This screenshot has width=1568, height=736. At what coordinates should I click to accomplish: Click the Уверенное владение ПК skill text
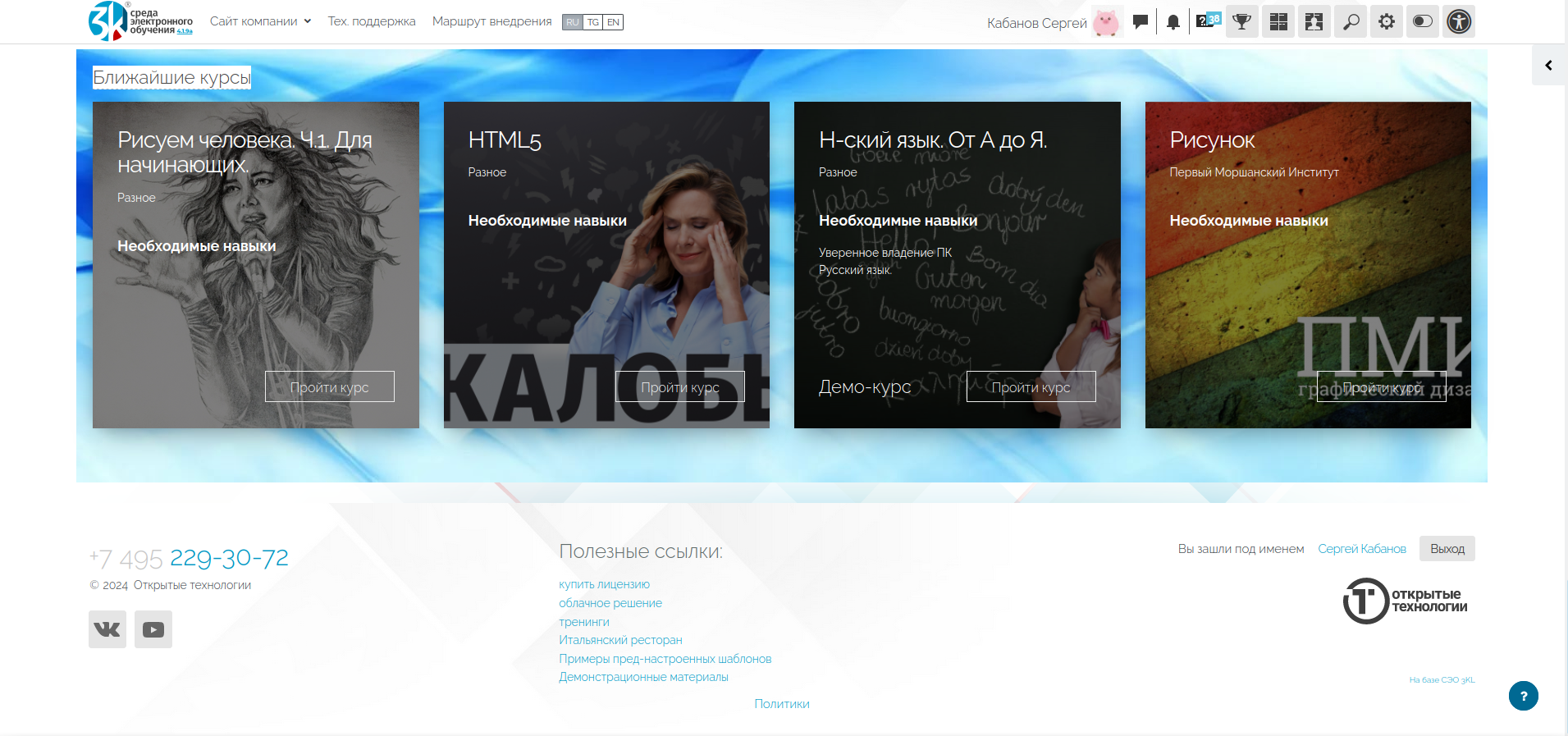[x=885, y=253]
